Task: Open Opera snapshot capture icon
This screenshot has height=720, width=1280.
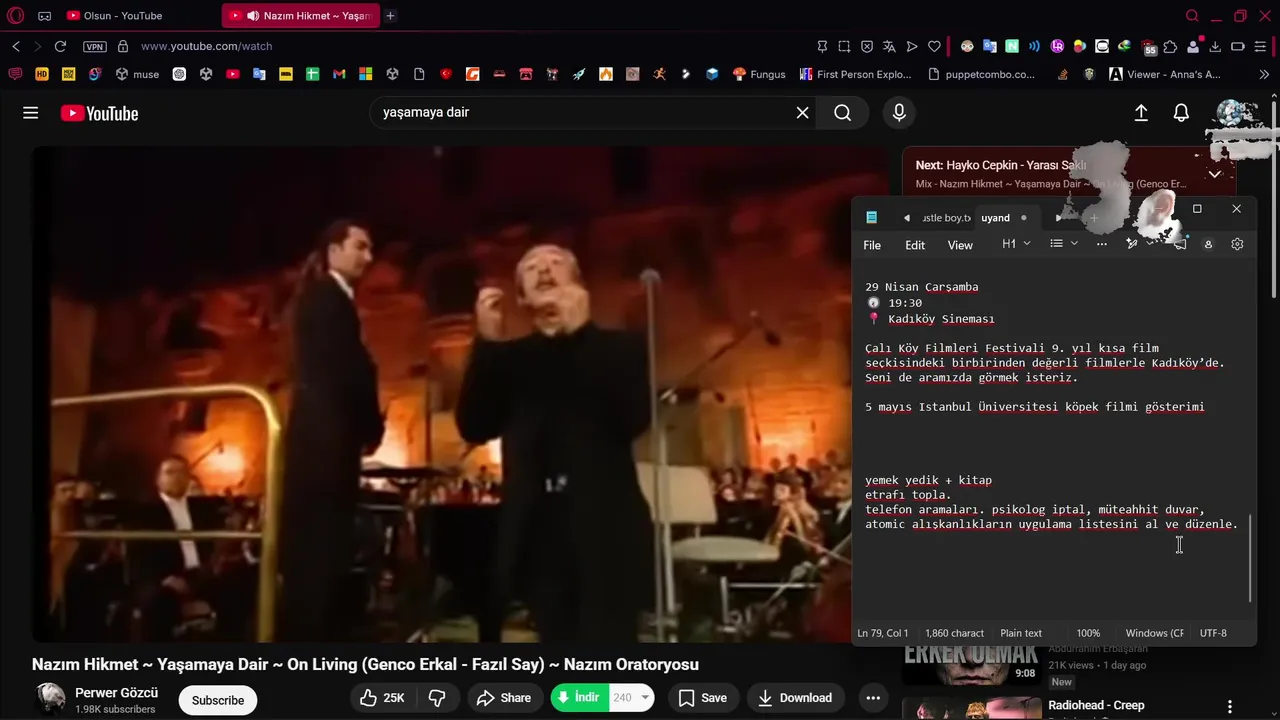Action: coord(844,46)
